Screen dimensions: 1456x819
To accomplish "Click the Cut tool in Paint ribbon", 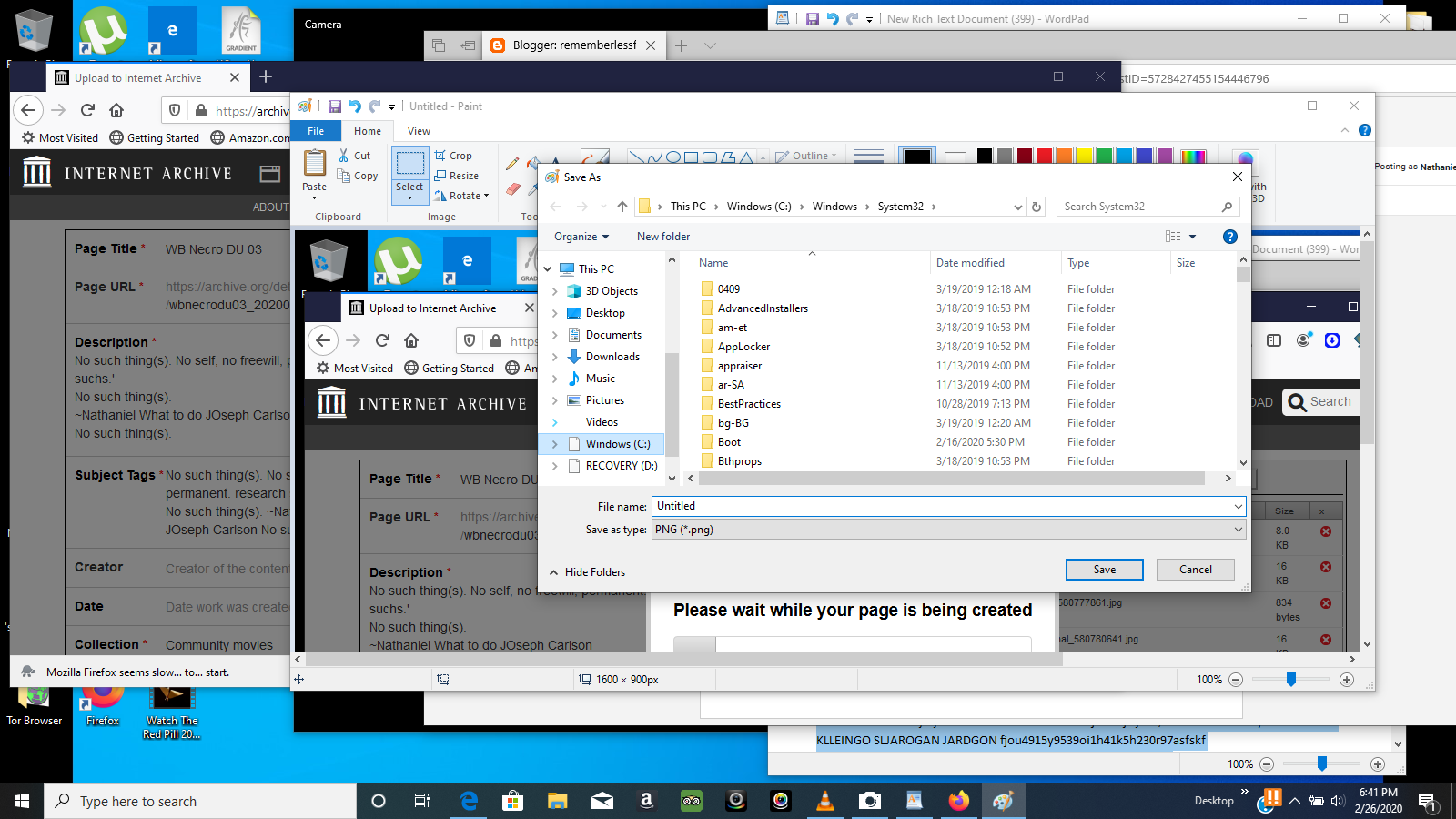I will coord(355,156).
